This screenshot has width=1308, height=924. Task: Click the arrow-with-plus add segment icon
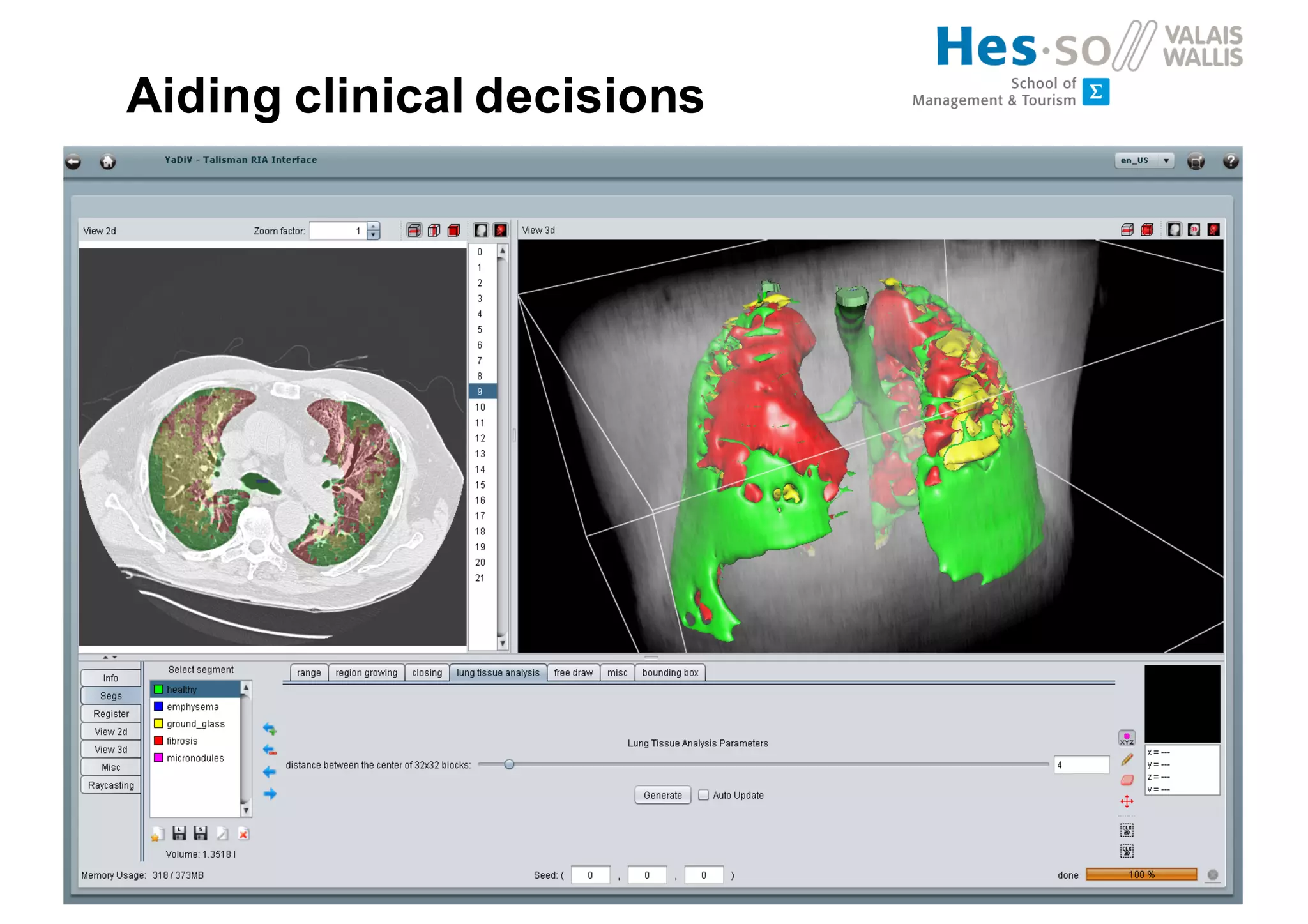pos(270,729)
